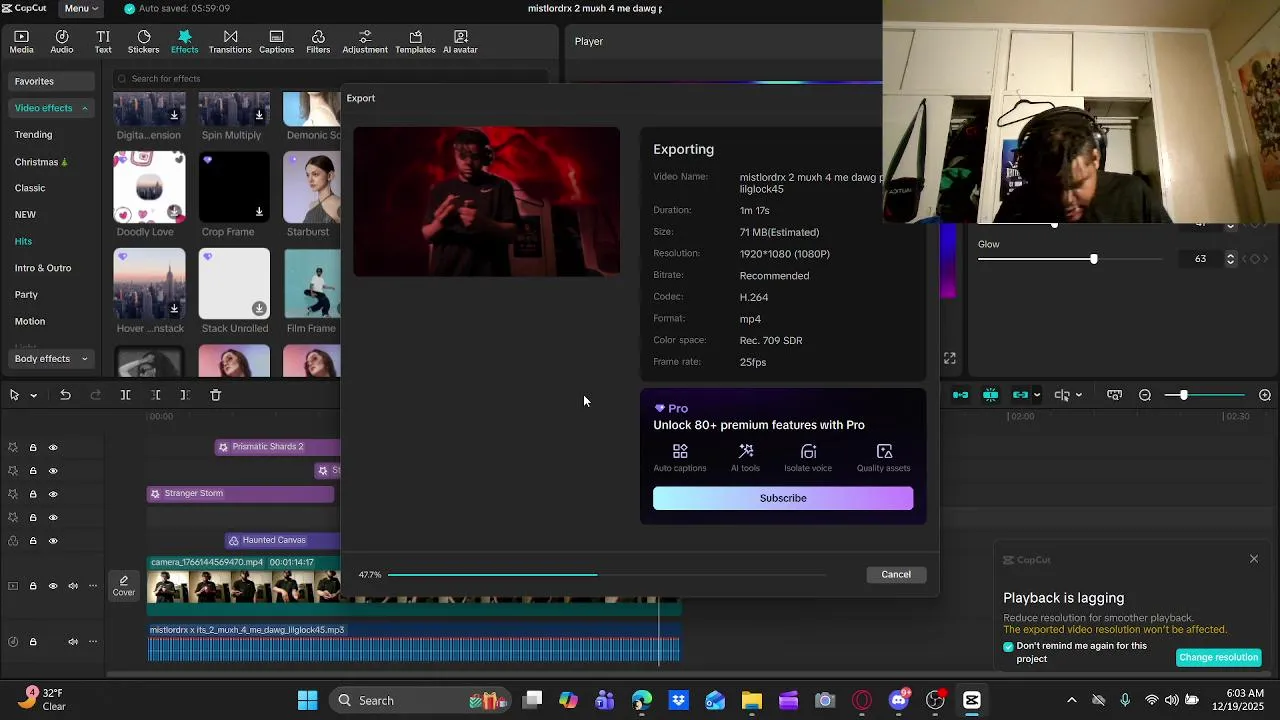
Task: Click the Search for effects field
Action: (x=330, y=79)
